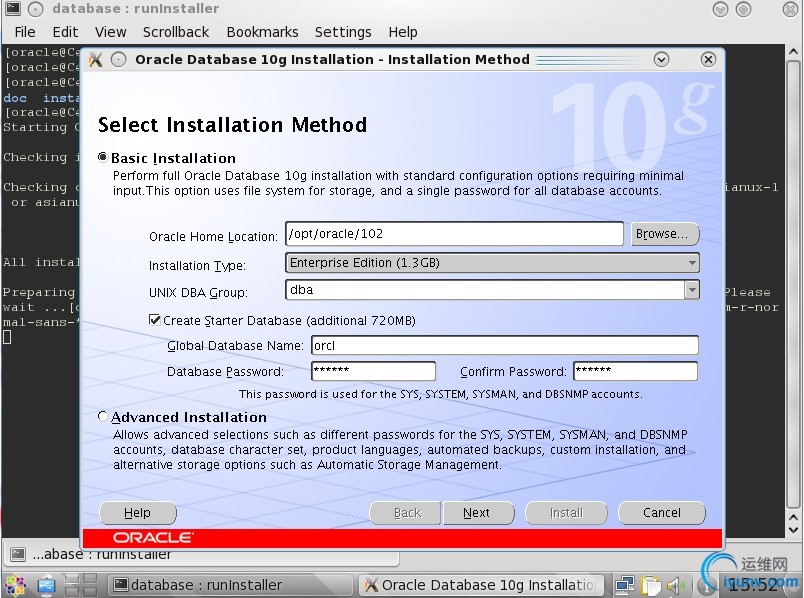This screenshot has height=598, width=804.
Task: Click the Confirm Password field
Action: [635, 371]
